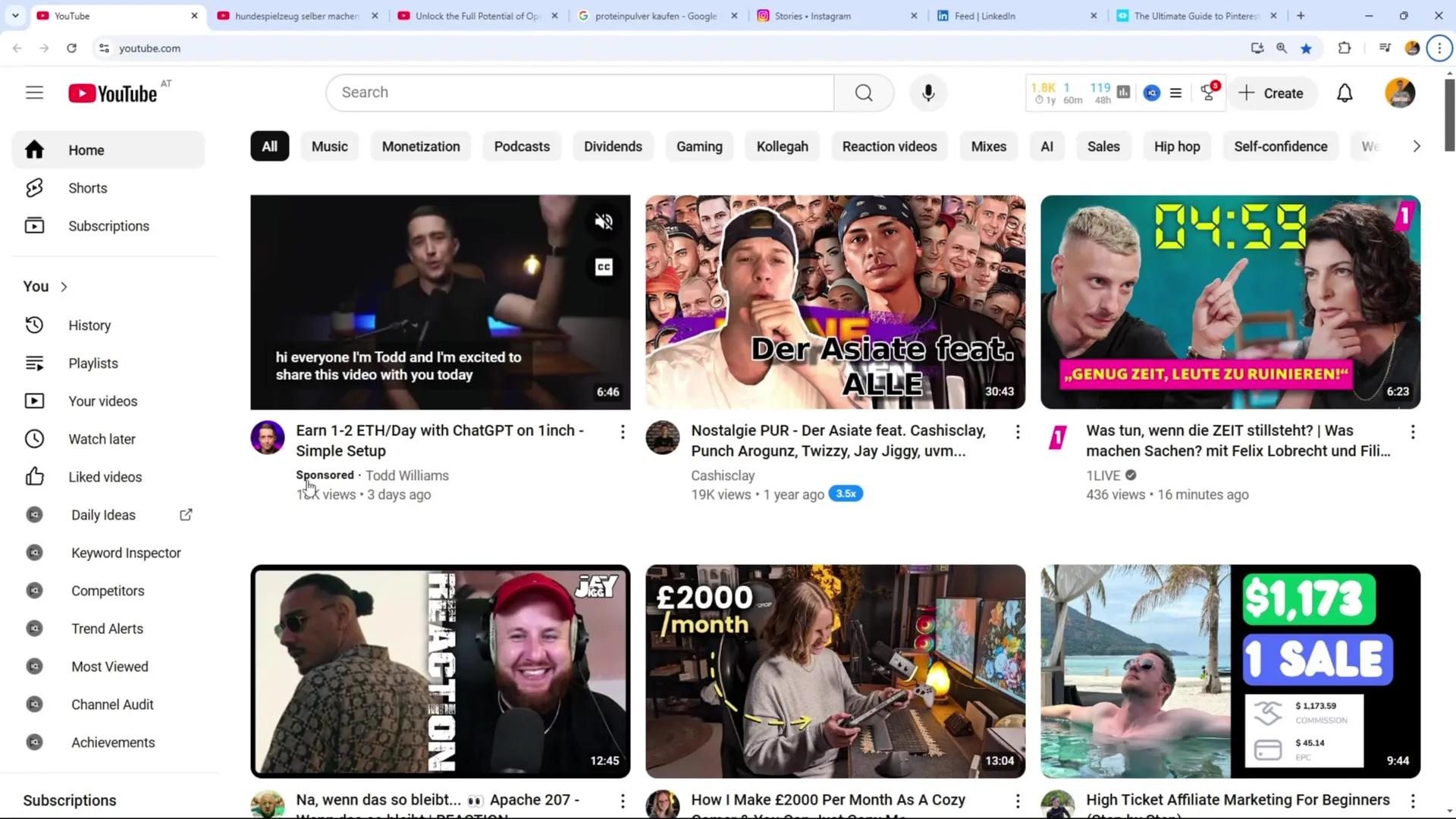Open Trend Alerts tool
Viewport: 1456px width, 819px height.
108,629
